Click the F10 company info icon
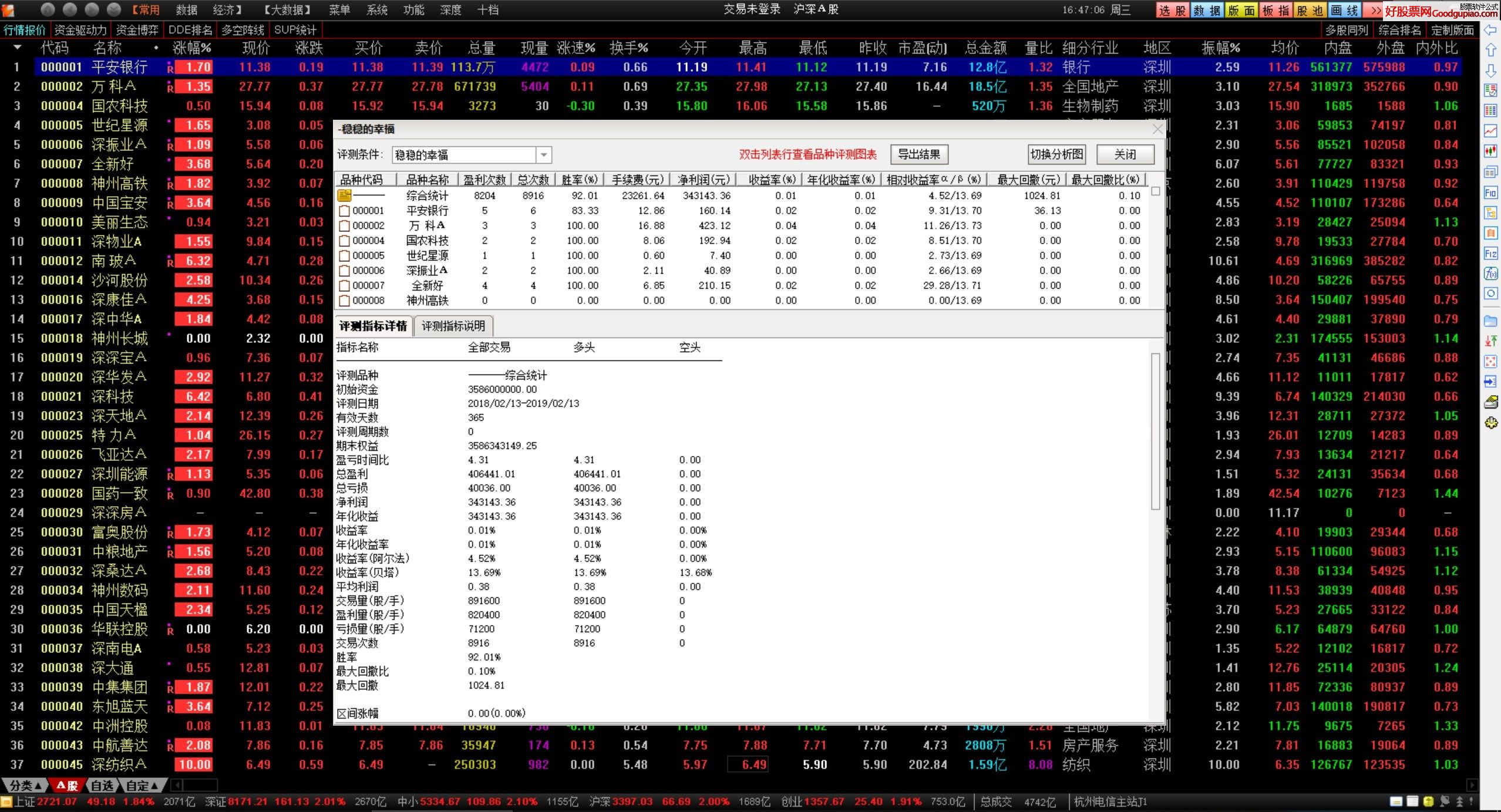 tap(1490, 193)
